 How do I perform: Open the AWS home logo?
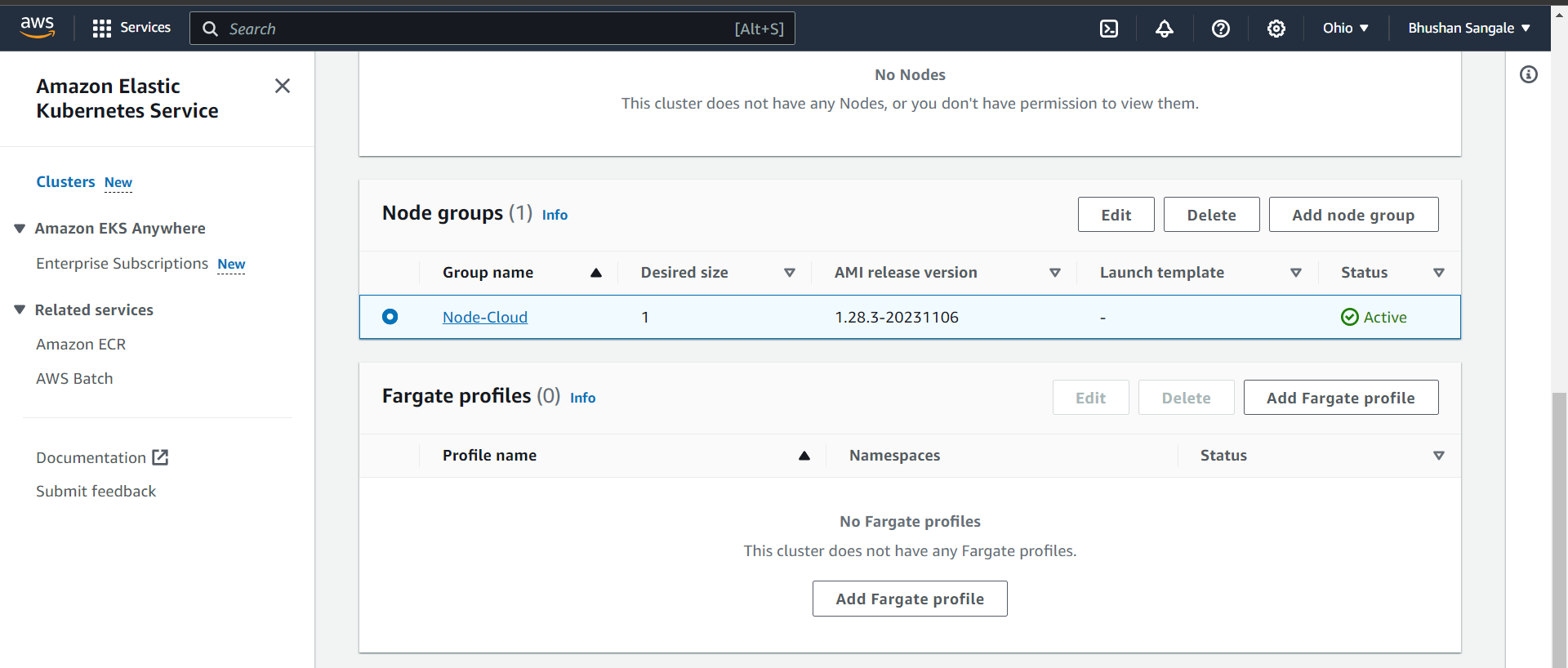[x=38, y=28]
